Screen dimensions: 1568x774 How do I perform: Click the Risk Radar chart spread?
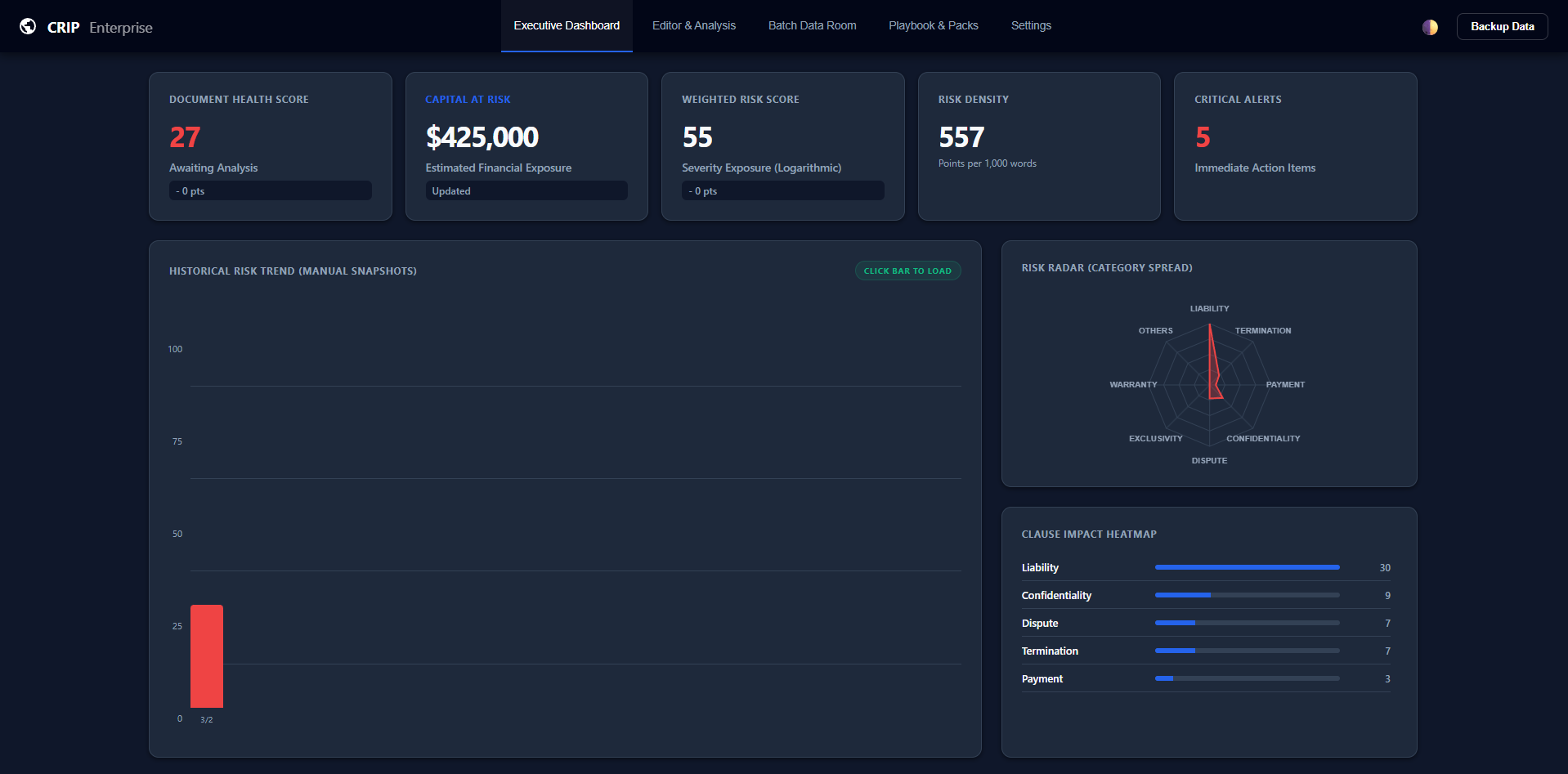click(x=1212, y=384)
